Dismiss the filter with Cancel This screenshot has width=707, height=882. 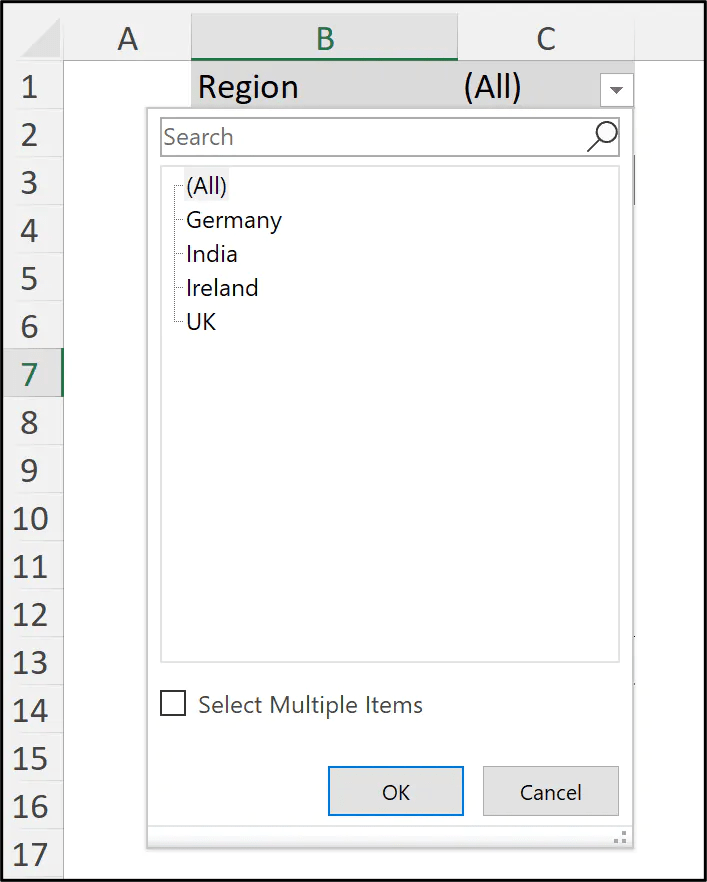[550, 791]
